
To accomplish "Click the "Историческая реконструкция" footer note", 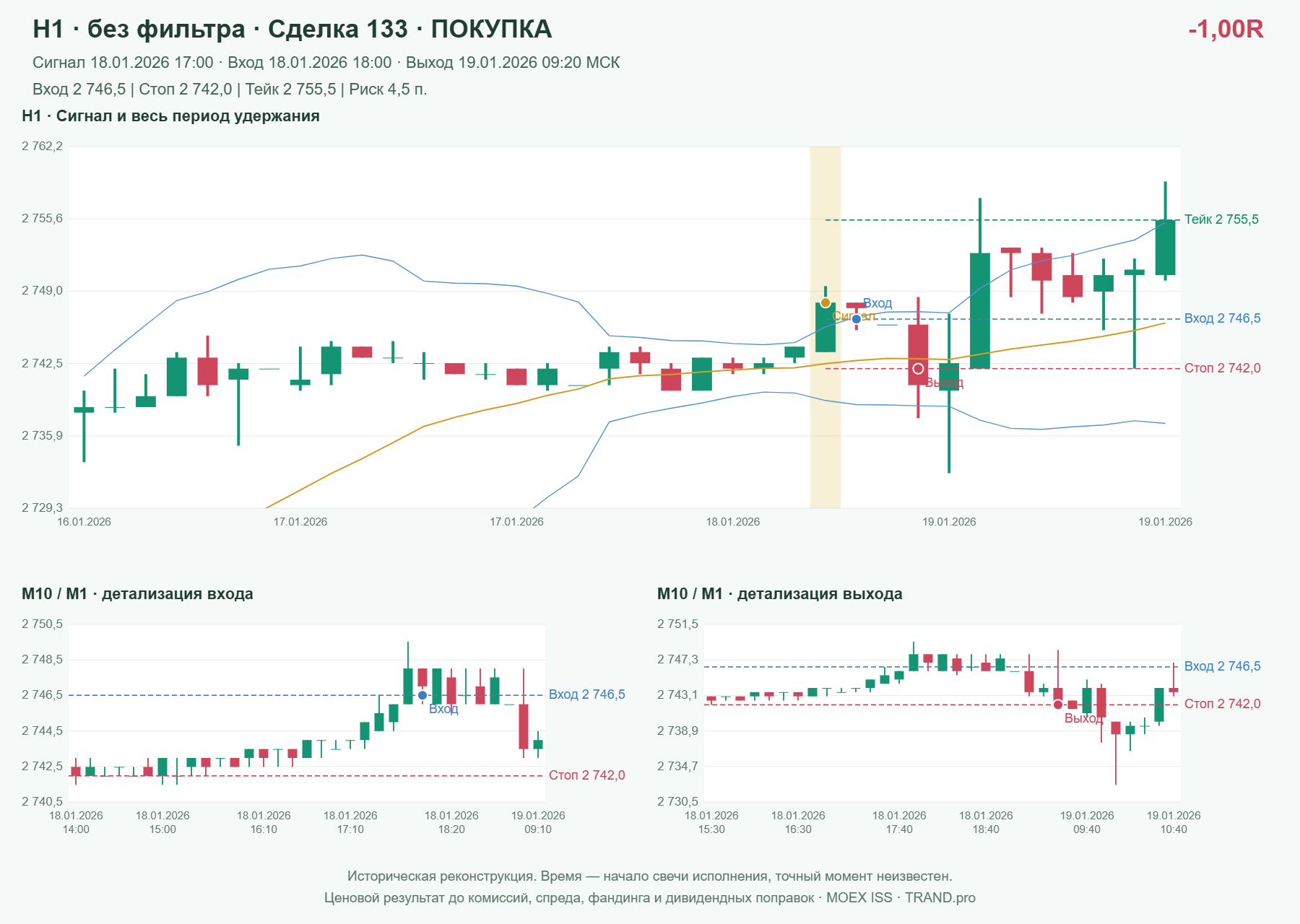I will [x=650, y=876].
